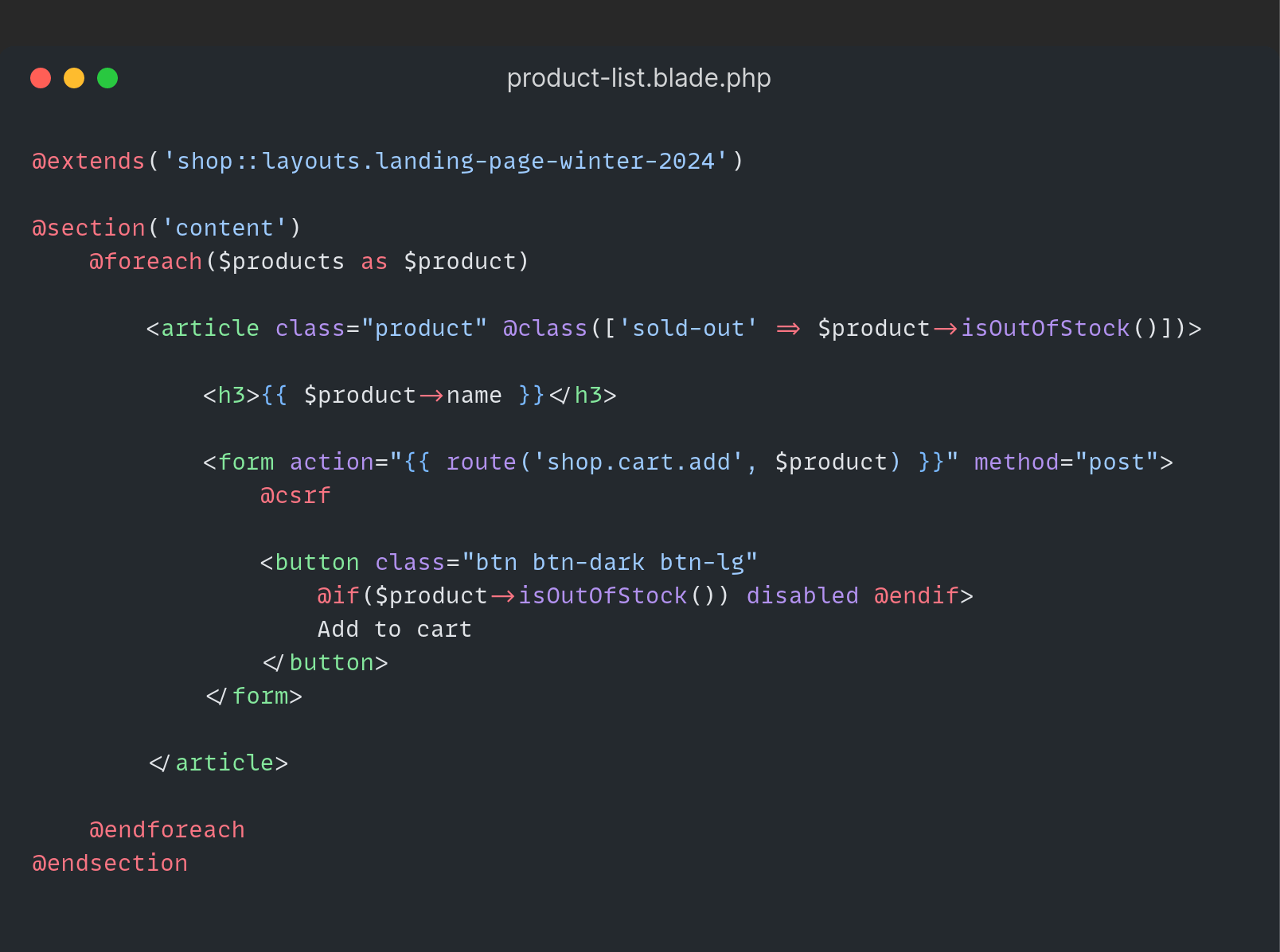
Task: Place cursor on the @endforeach directive
Action: point(167,830)
